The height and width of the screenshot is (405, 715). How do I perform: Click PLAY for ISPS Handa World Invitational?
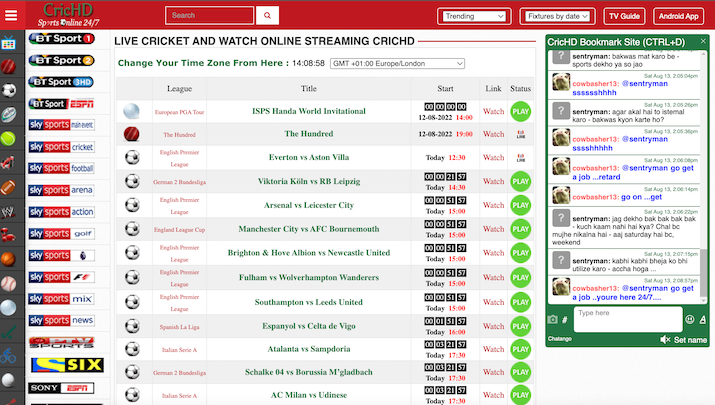pos(520,112)
